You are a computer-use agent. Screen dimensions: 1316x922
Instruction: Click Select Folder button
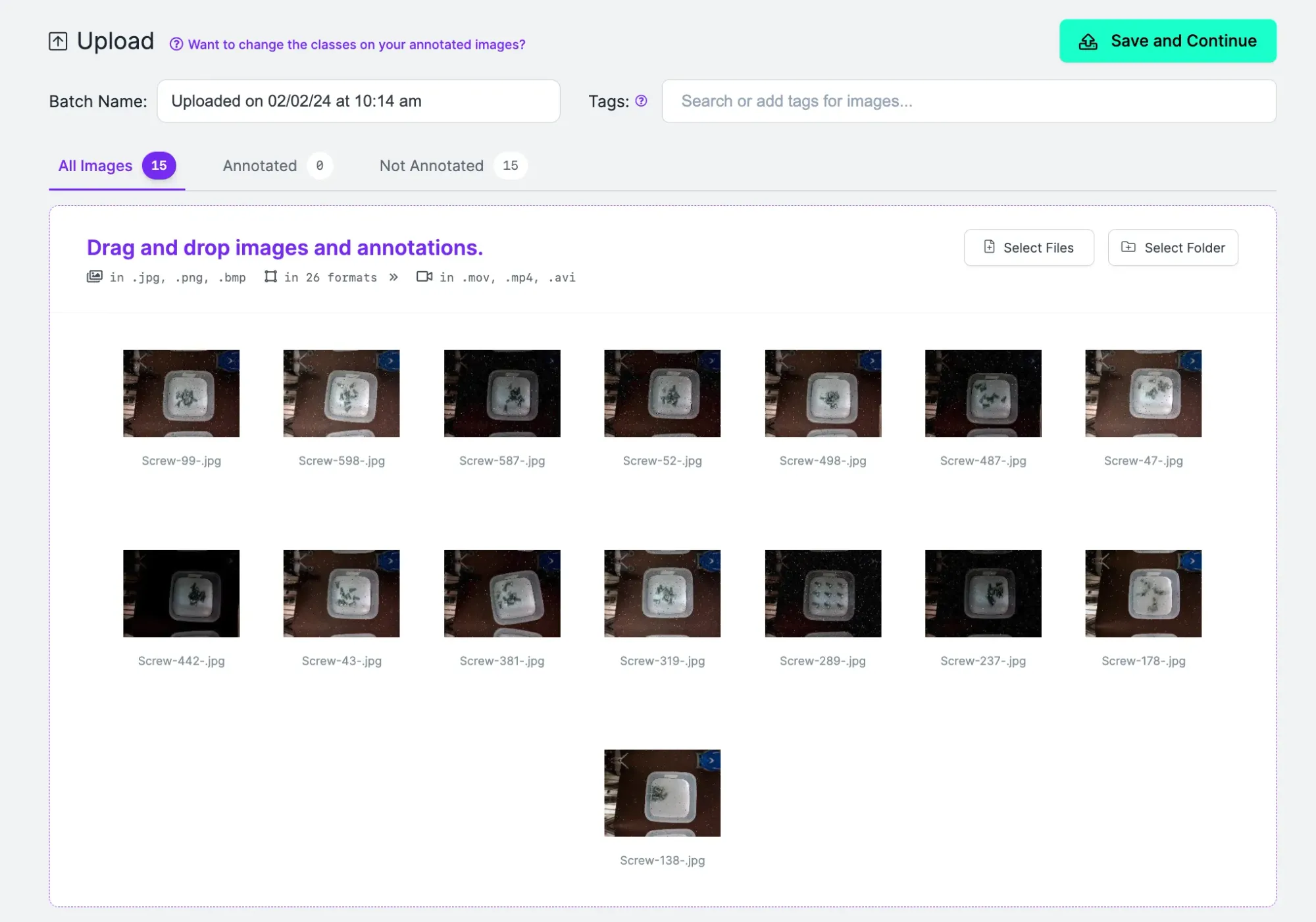point(1173,247)
